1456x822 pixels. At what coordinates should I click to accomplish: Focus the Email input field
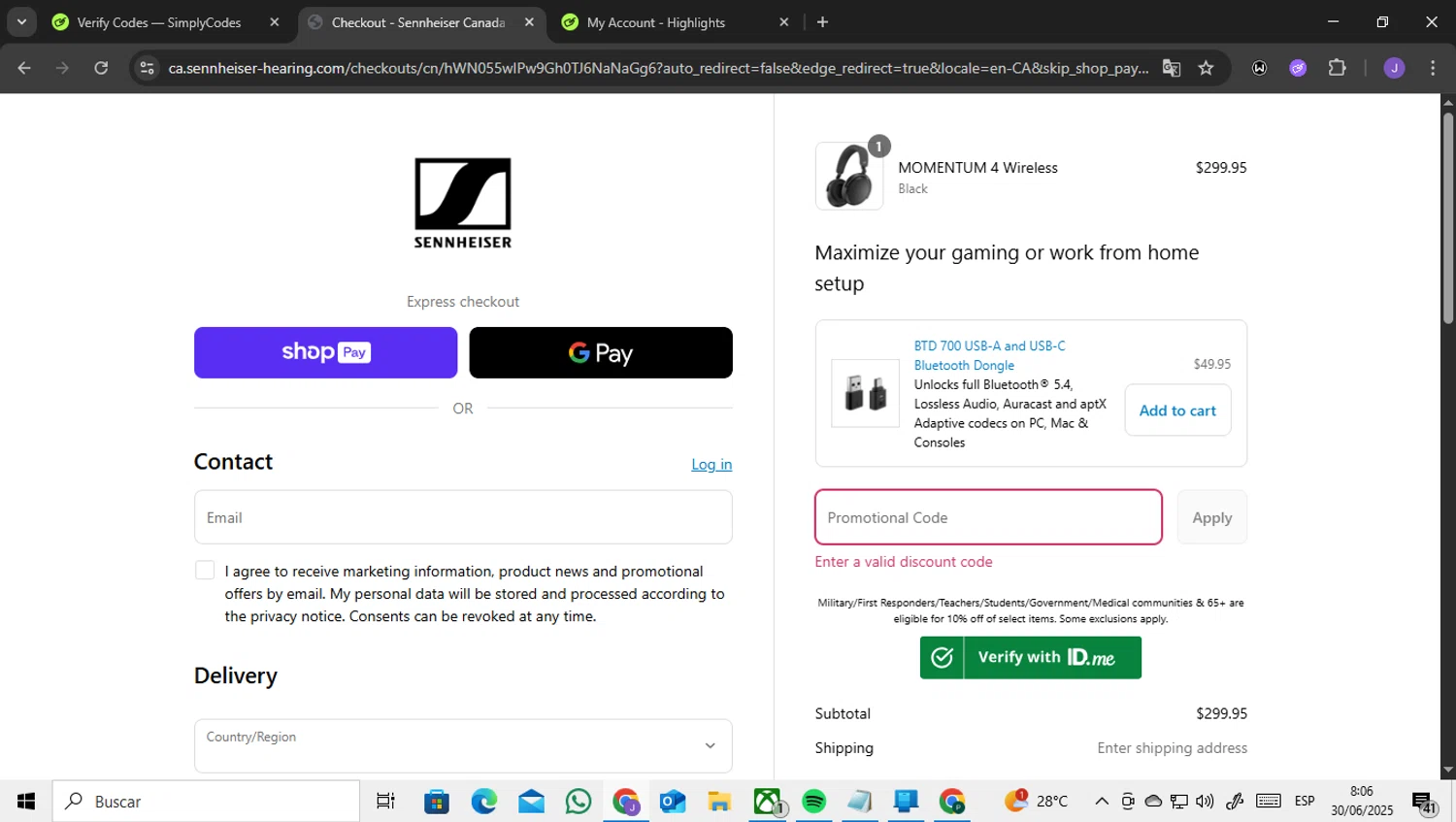click(463, 517)
